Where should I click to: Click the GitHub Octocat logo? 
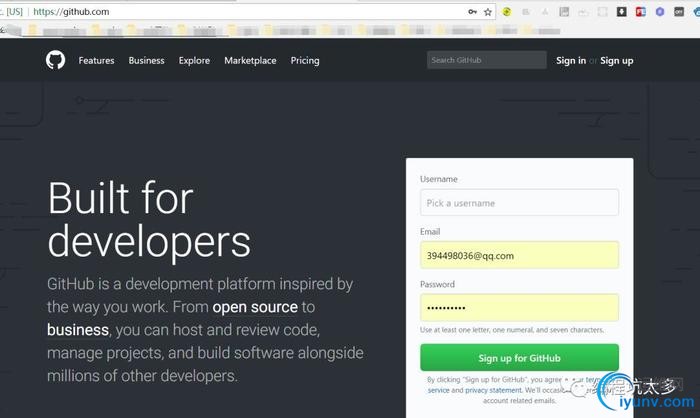pos(55,60)
